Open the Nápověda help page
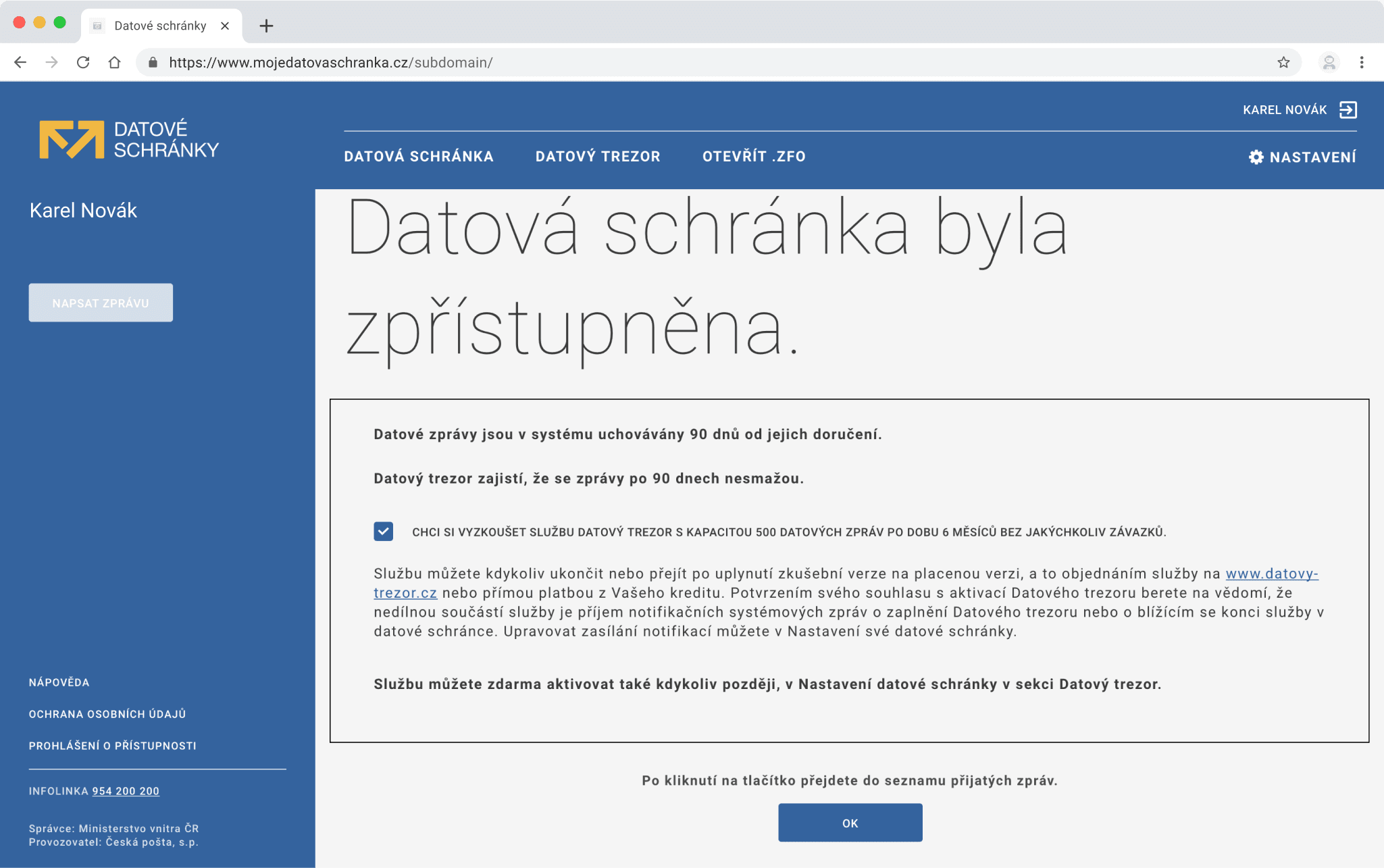 [59, 682]
